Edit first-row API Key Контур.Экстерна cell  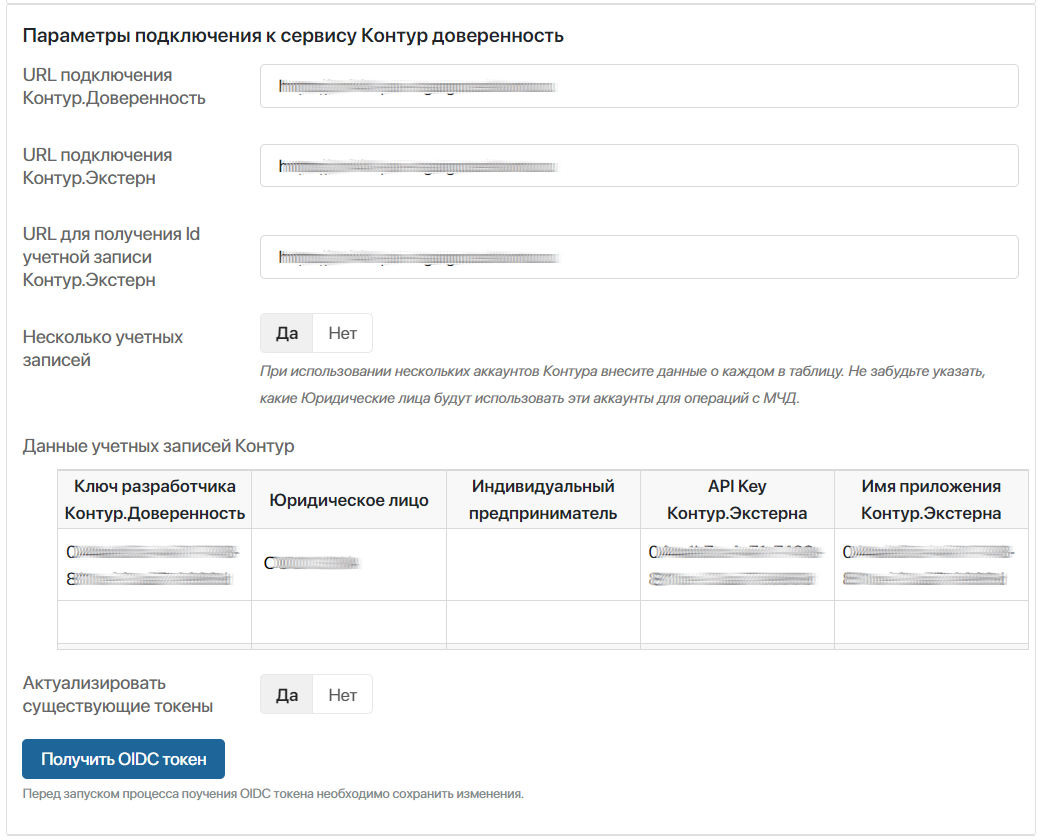[737, 565]
